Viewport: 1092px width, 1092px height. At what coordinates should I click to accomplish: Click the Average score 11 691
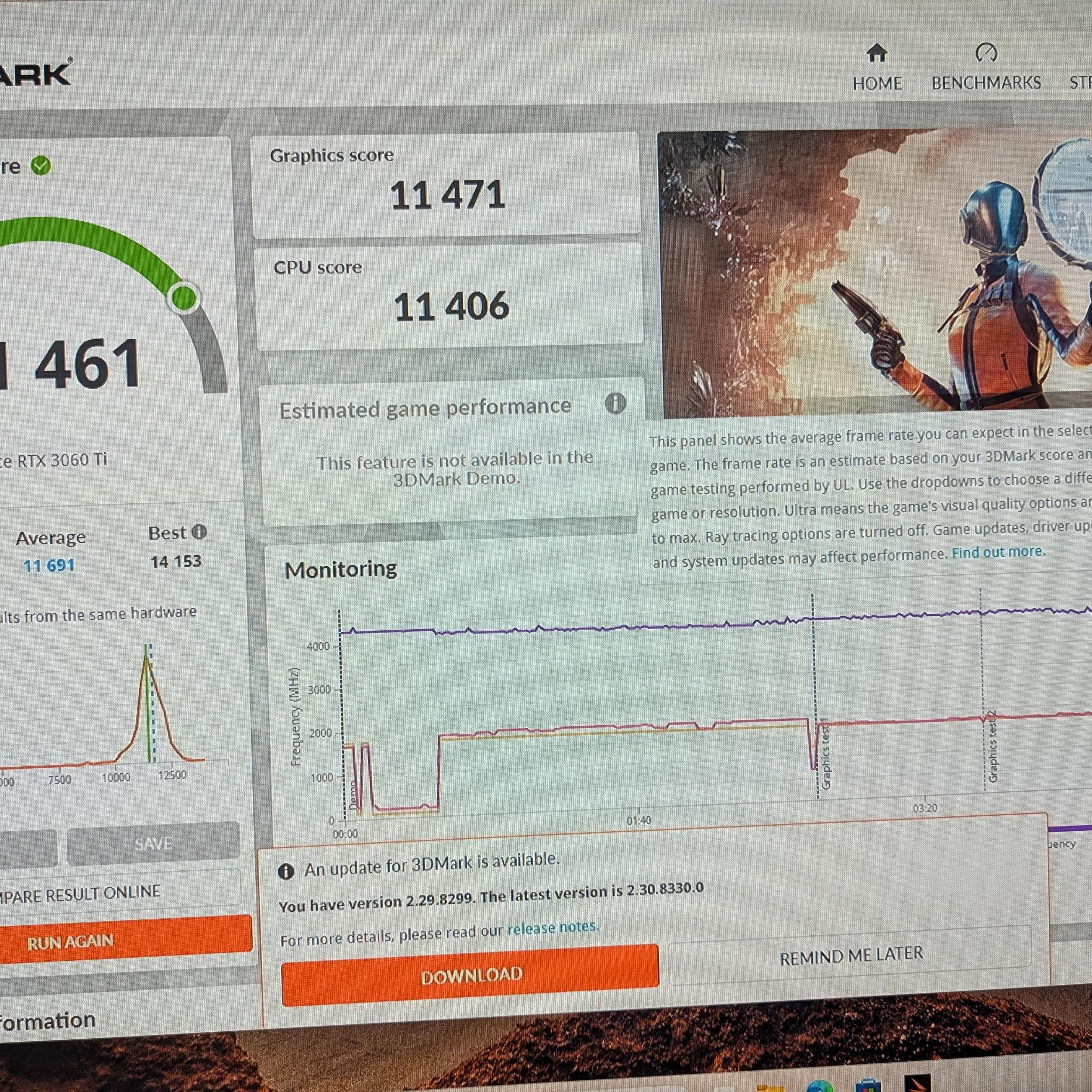pos(49,565)
